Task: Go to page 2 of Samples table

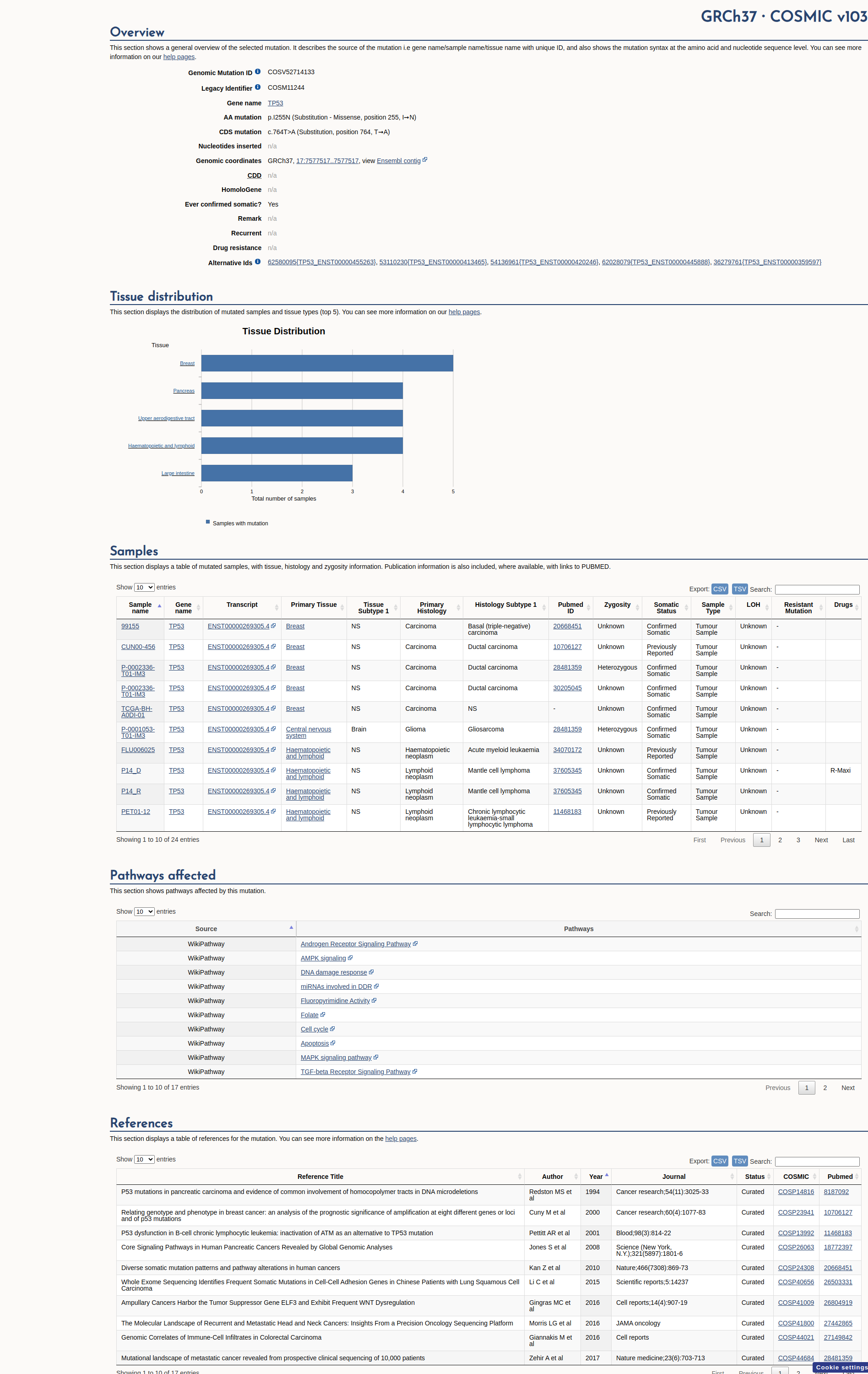Action: click(780, 840)
